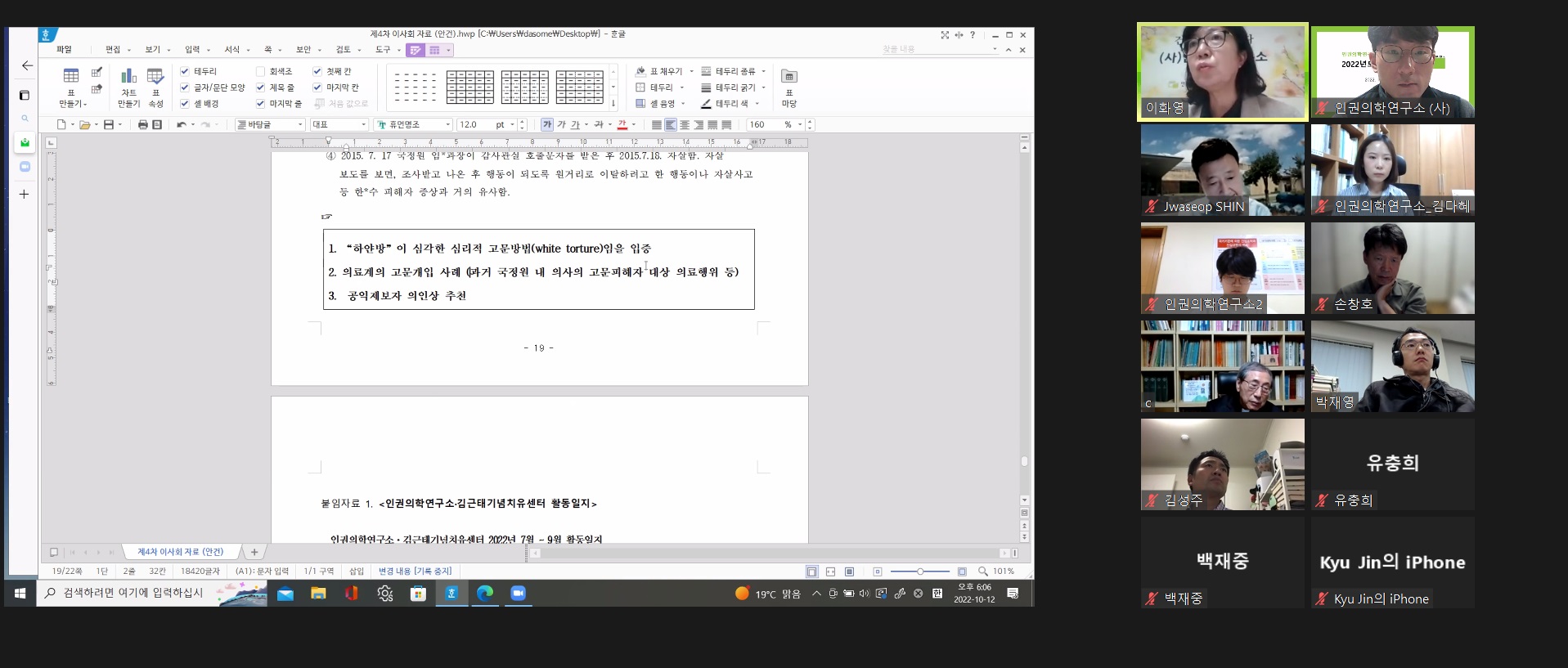Open the 서식 menu
This screenshot has height=668, width=1568.
coord(232,50)
